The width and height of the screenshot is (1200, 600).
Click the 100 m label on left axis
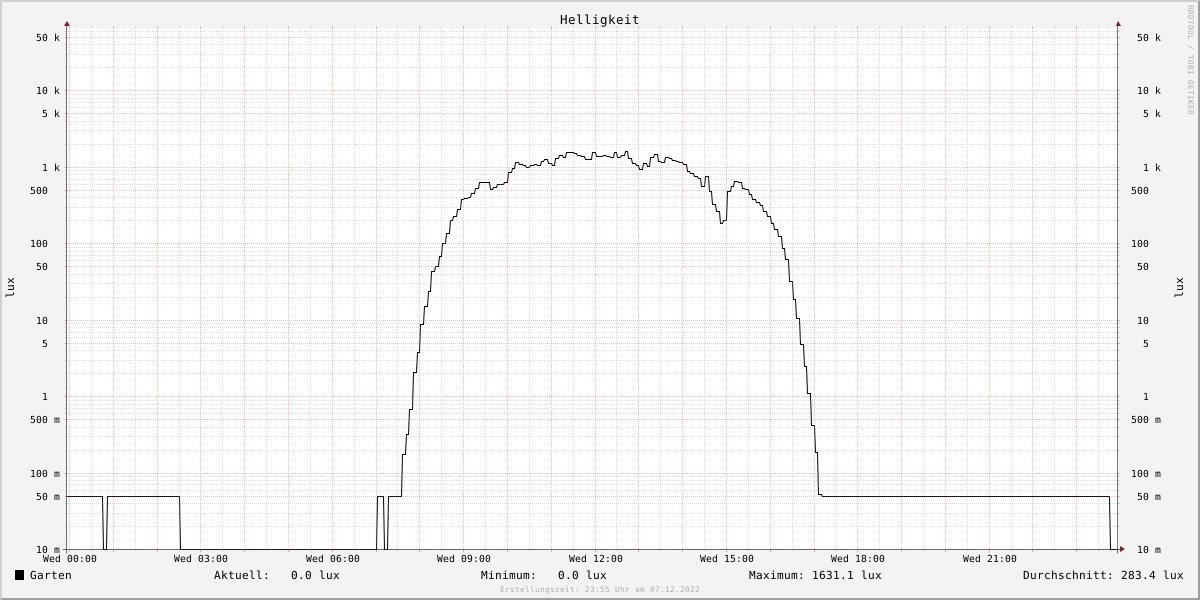(45, 474)
